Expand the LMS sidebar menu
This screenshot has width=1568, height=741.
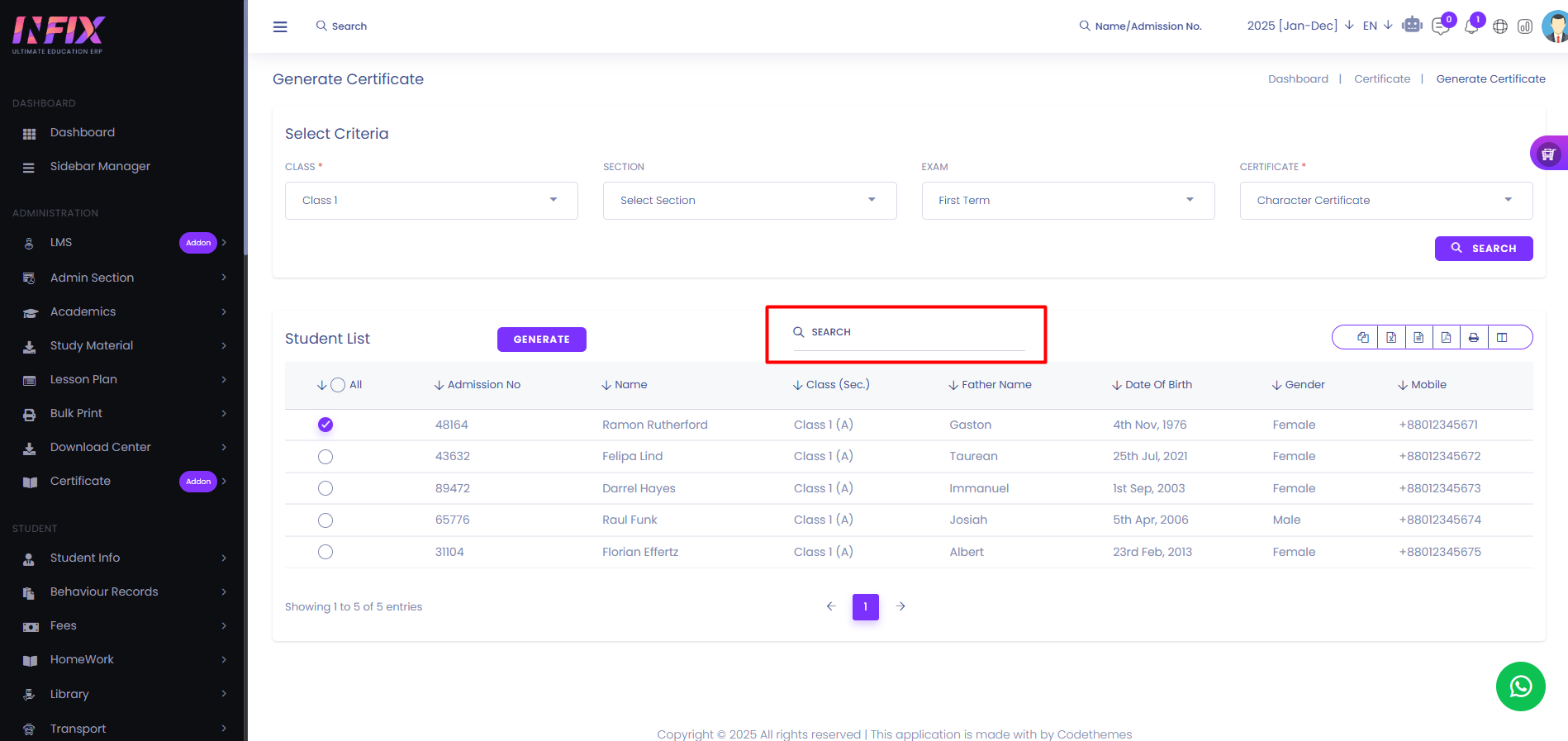click(122, 243)
